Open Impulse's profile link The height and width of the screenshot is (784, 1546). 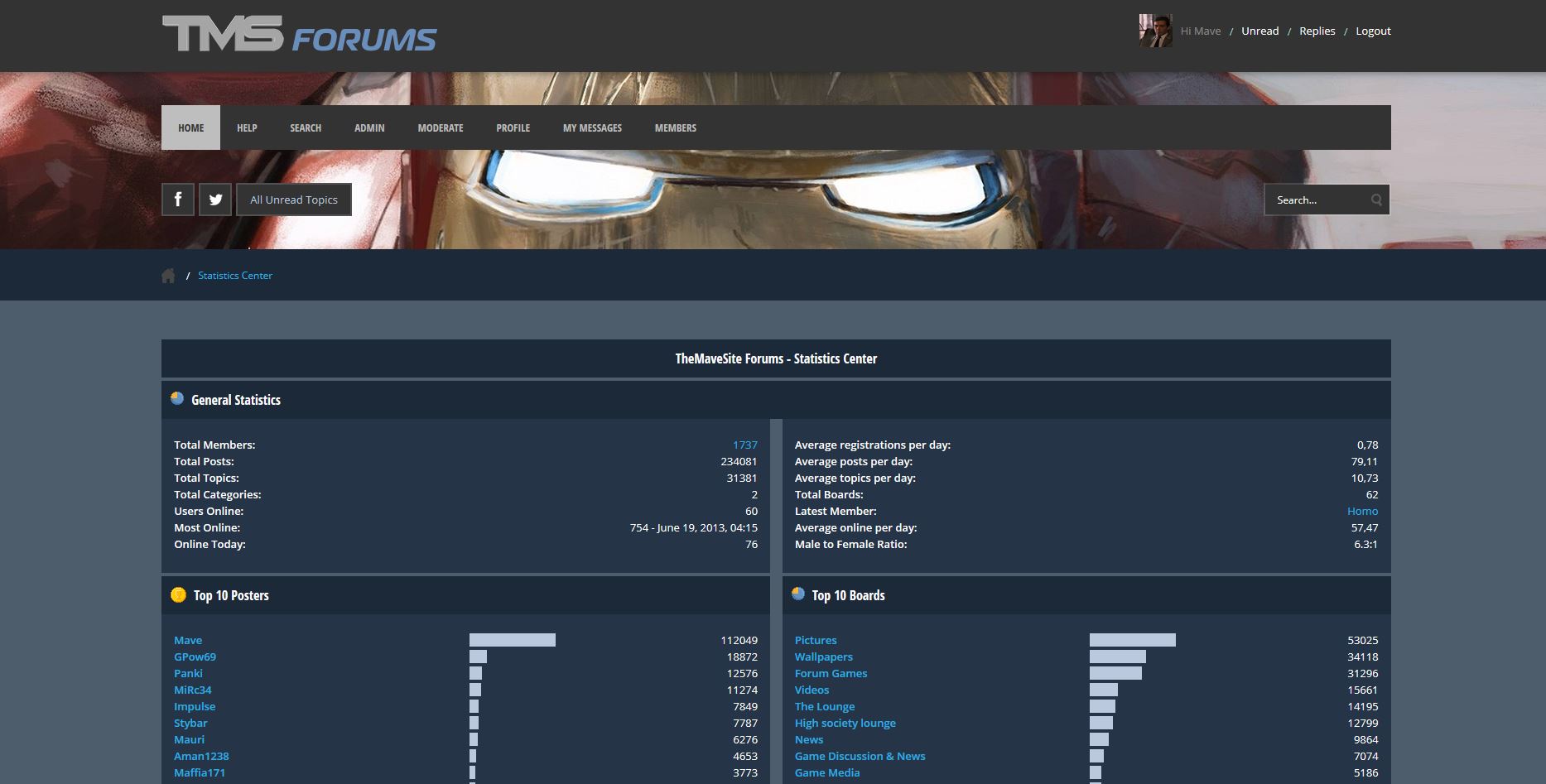(x=195, y=706)
